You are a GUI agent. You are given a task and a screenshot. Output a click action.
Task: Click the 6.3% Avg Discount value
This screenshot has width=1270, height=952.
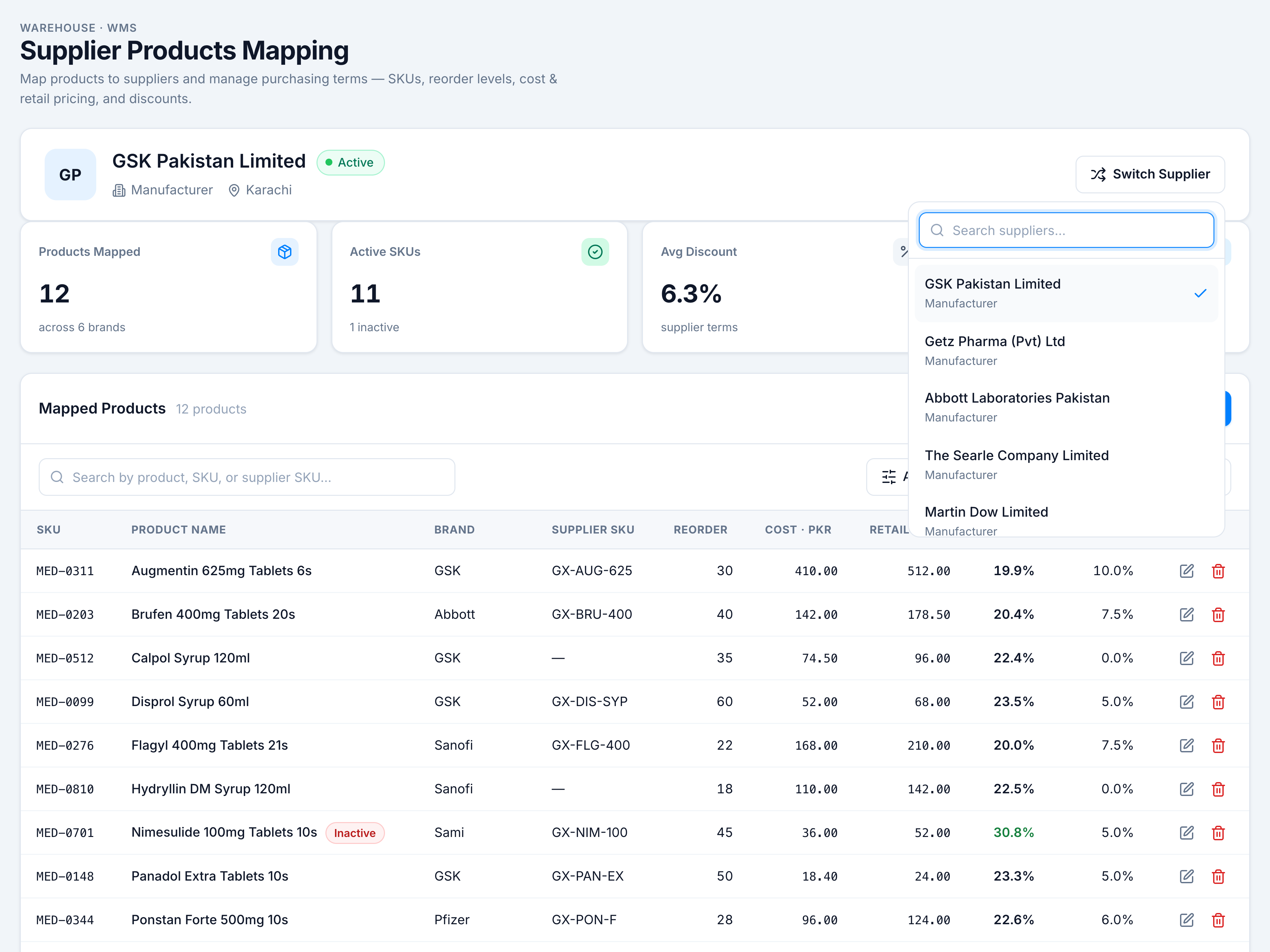click(x=691, y=294)
